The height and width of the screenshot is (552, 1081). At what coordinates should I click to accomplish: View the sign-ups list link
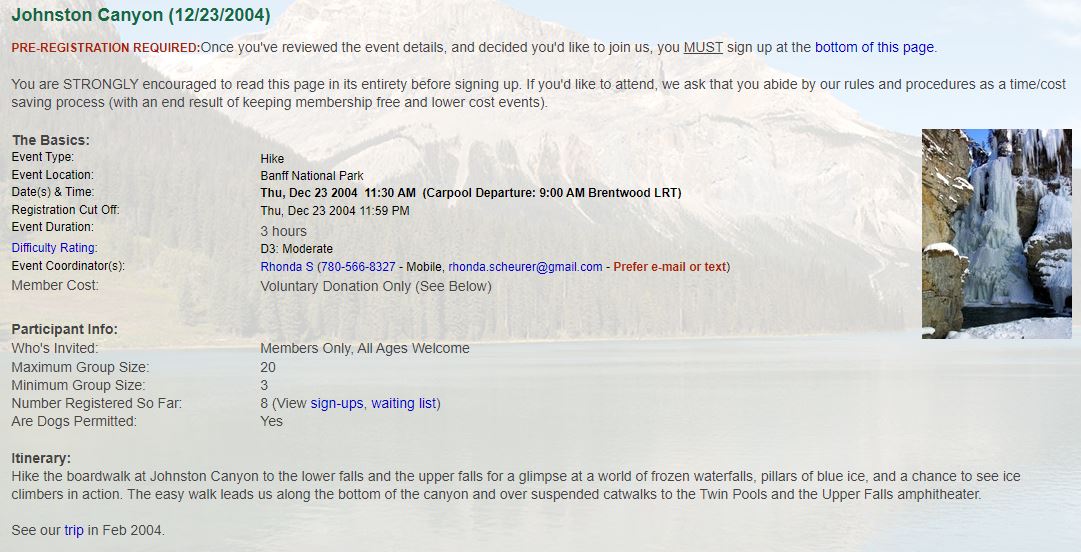(x=336, y=403)
